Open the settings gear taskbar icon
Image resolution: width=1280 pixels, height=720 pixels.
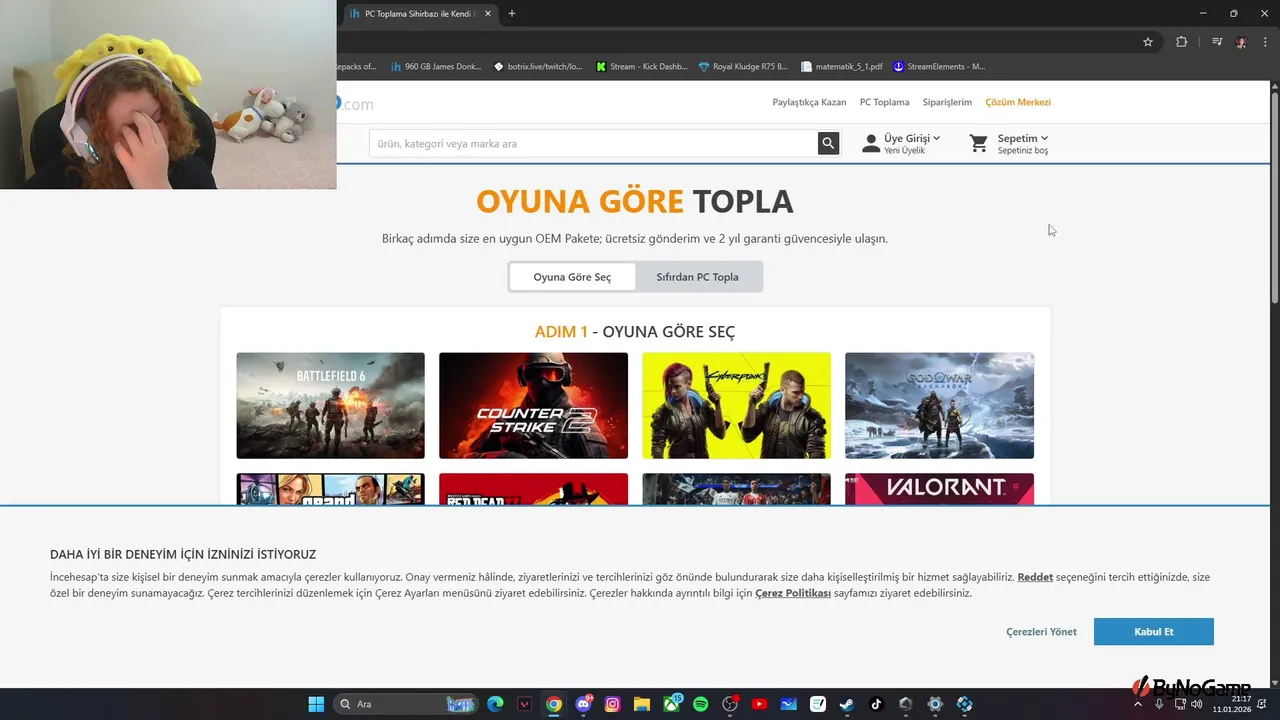[x=935, y=704]
